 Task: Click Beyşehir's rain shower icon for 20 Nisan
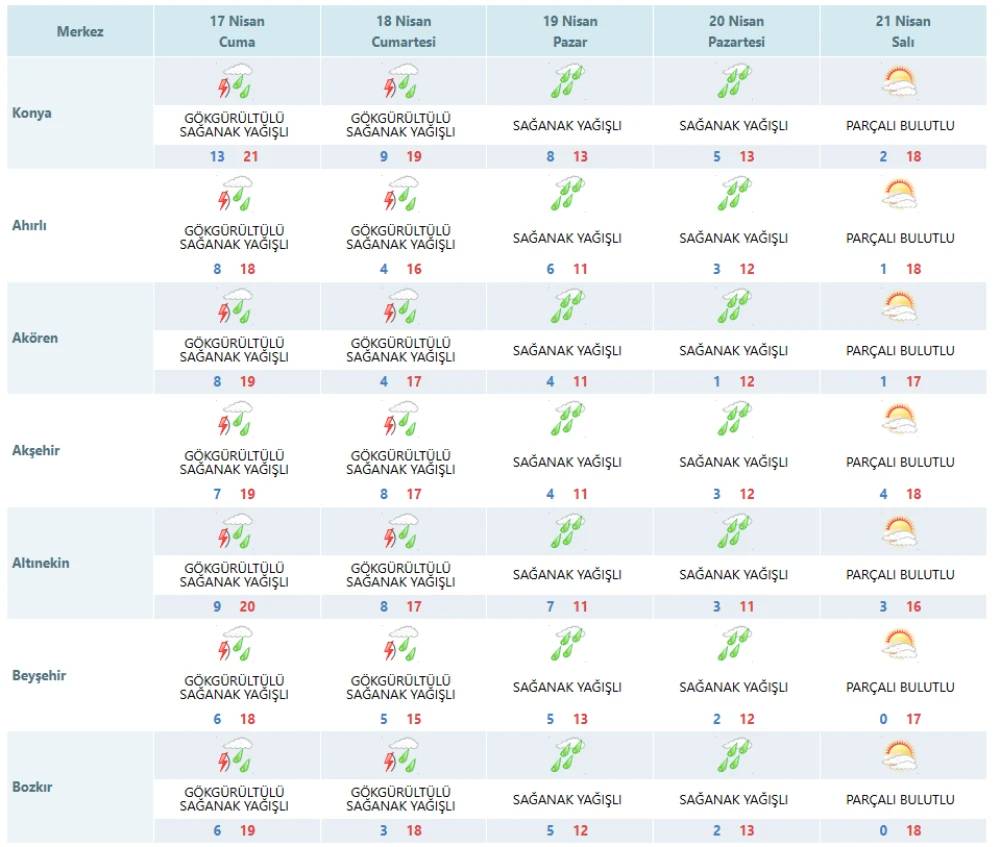click(x=735, y=643)
